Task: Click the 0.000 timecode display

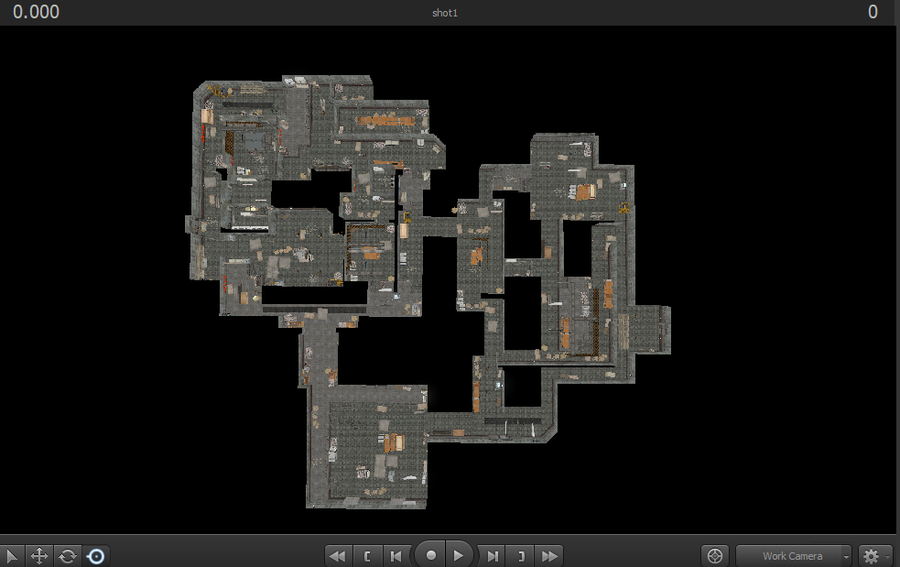Action: coord(36,12)
